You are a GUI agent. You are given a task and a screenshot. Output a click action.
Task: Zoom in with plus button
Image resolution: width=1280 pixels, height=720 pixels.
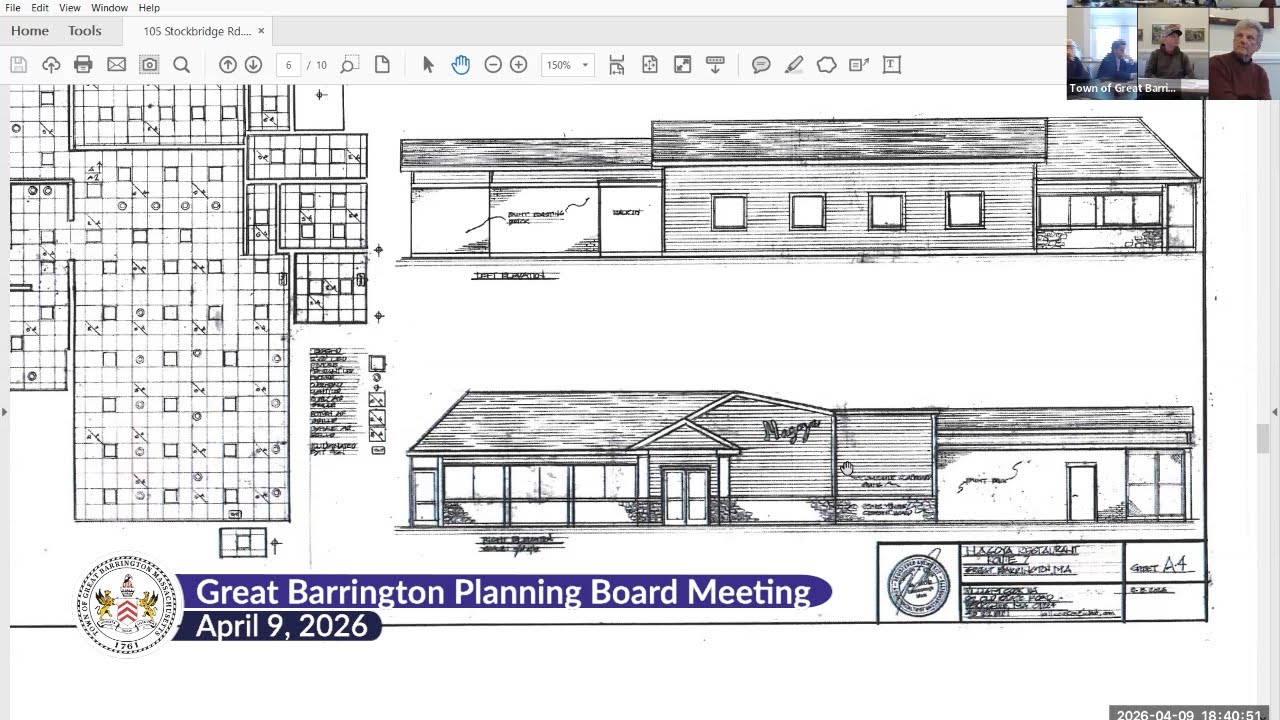[518, 65]
